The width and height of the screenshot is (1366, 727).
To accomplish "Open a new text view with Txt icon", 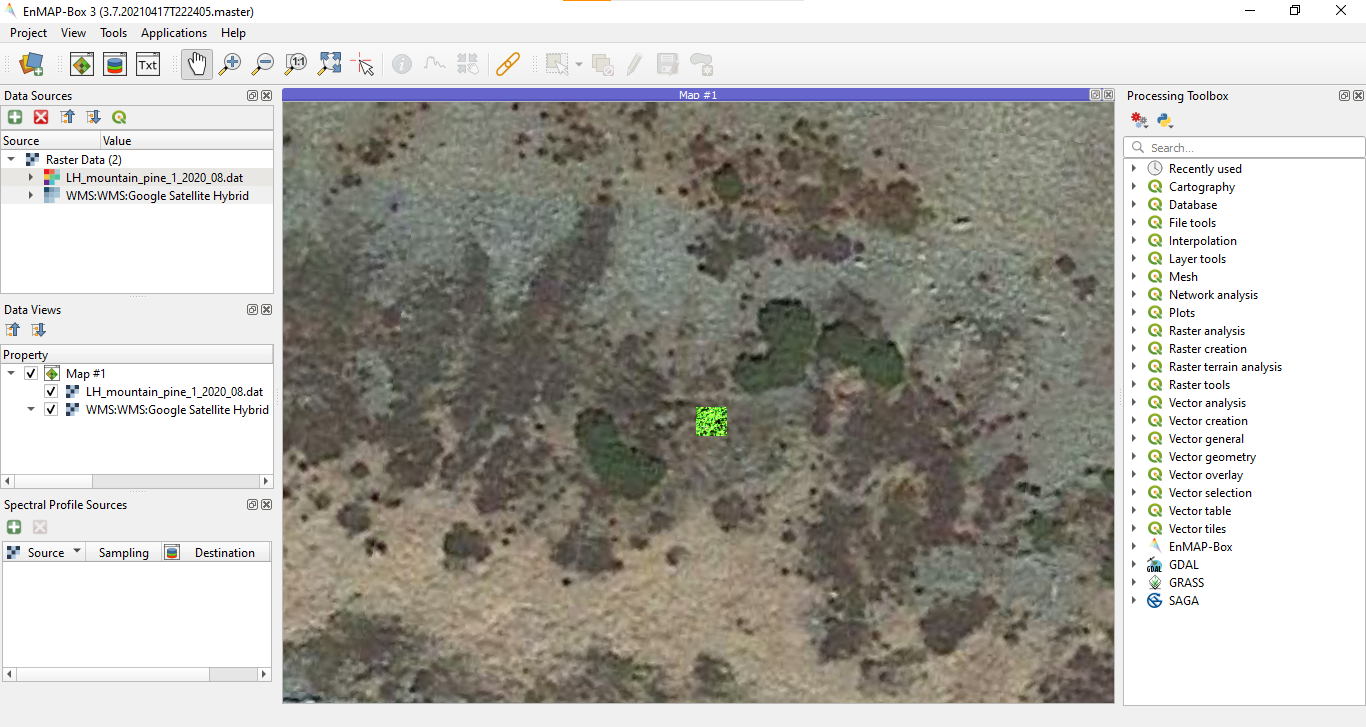I will click(x=148, y=63).
